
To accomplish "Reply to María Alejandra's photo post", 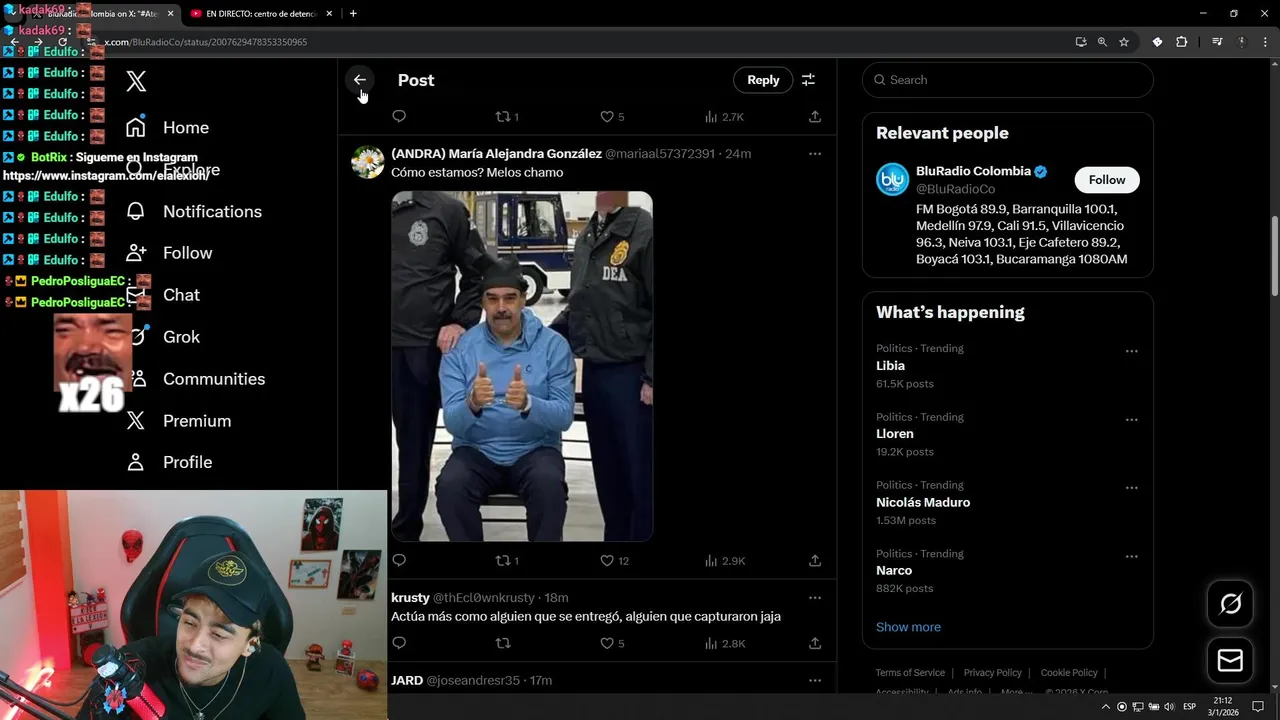I will (x=399, y=561).
